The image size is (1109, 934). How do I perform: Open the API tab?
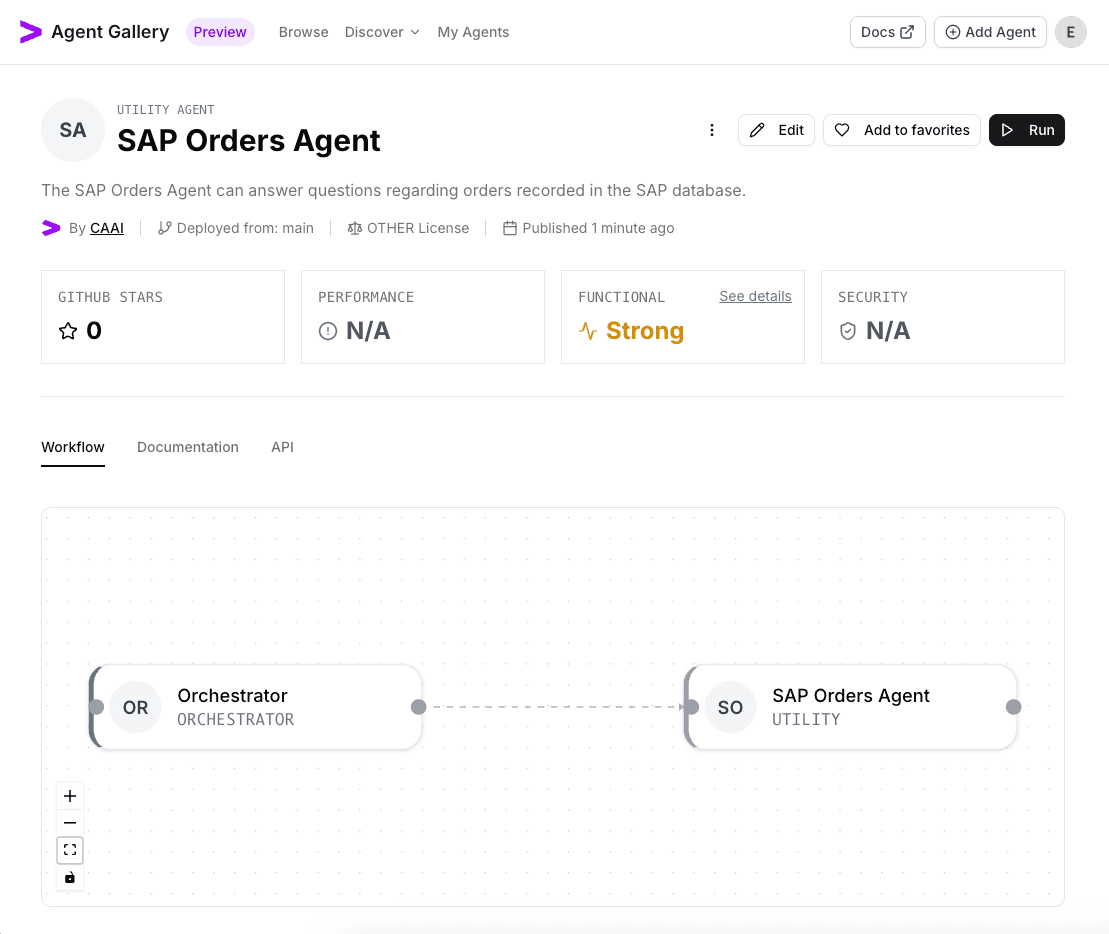(x=282, y=447)
